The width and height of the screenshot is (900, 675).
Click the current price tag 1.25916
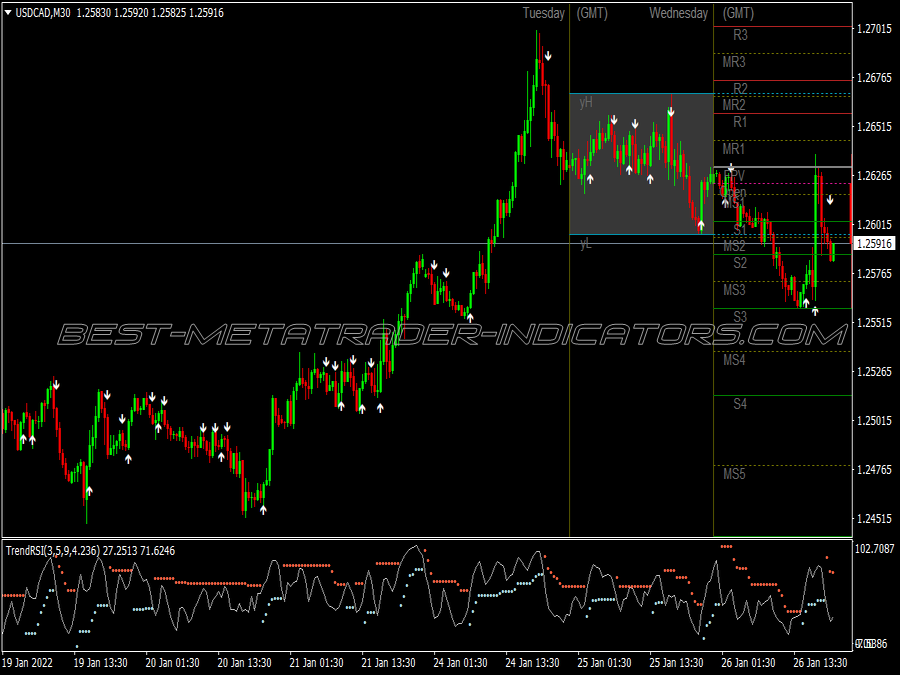[x=874, y=244]
